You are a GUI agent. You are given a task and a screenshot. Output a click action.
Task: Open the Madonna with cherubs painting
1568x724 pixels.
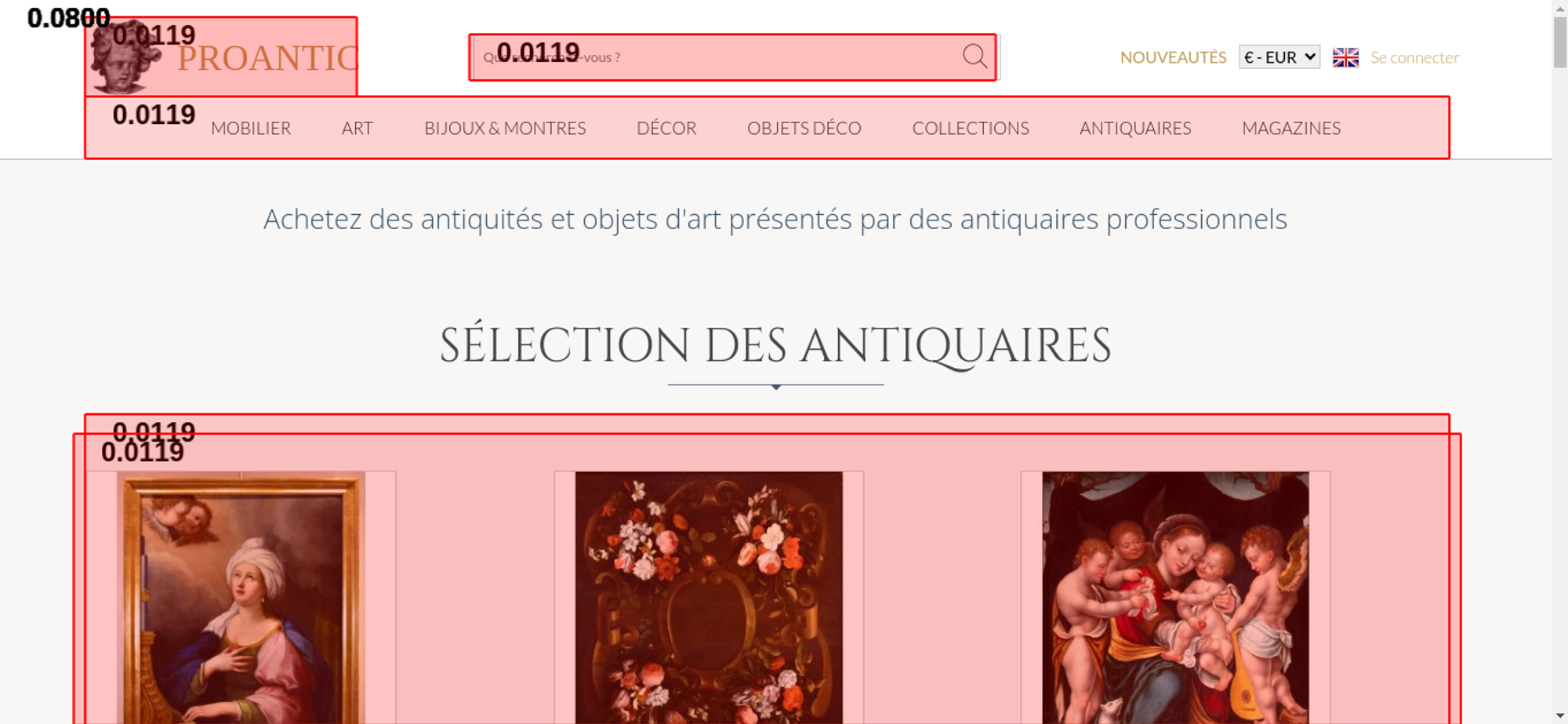click(1175, 598)
